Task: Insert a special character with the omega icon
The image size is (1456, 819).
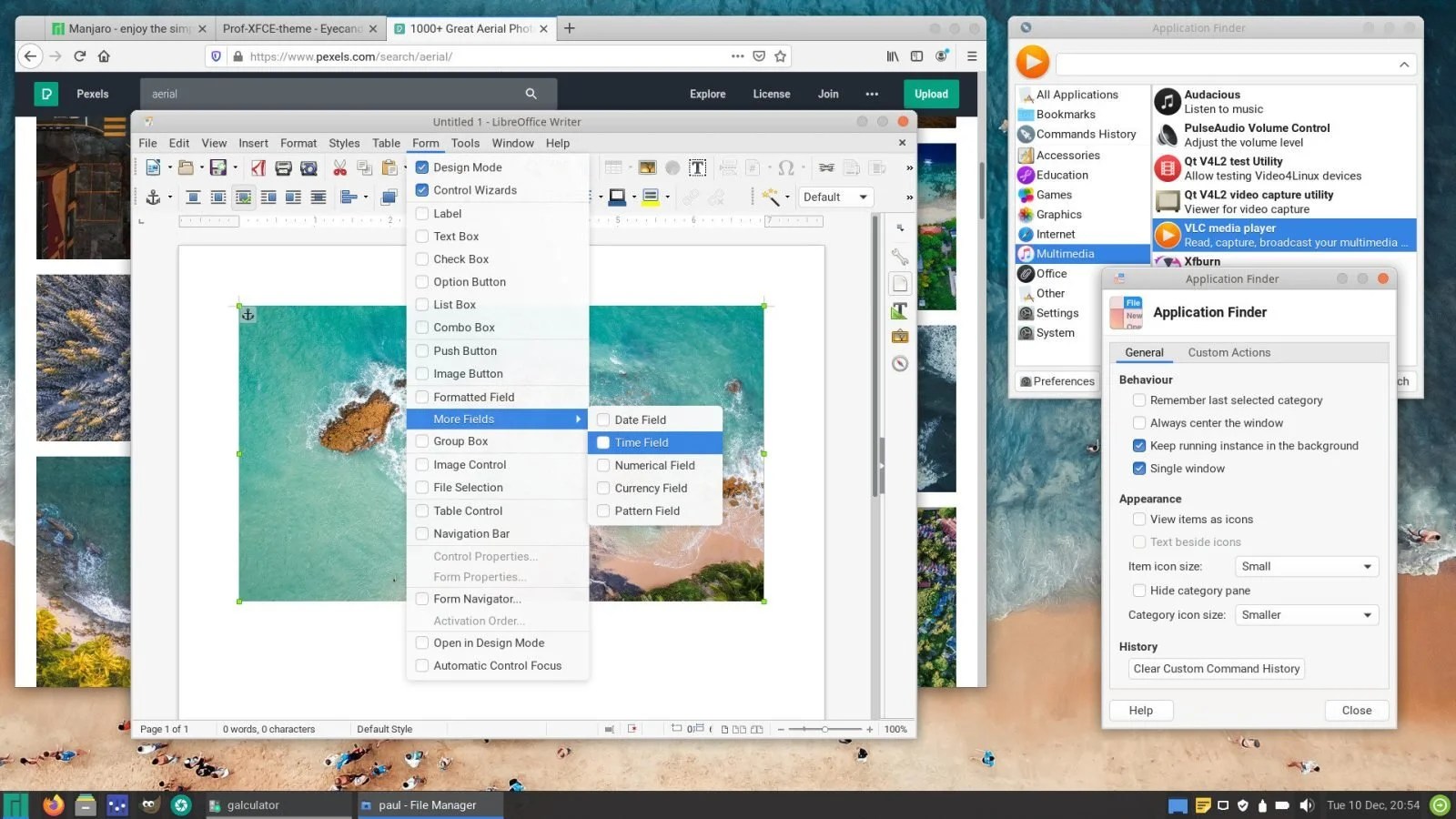Action: coord(786,167)
